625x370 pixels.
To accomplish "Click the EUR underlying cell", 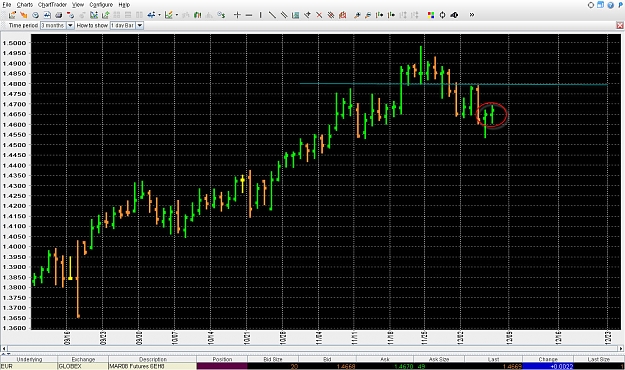I will click(x=29, y=366).
